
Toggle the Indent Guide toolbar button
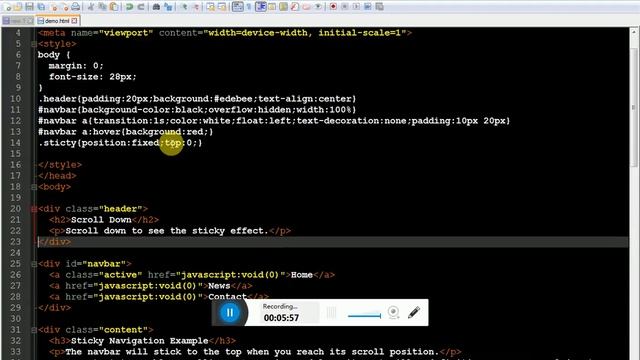pyautogui.click(x=261, y=7)
